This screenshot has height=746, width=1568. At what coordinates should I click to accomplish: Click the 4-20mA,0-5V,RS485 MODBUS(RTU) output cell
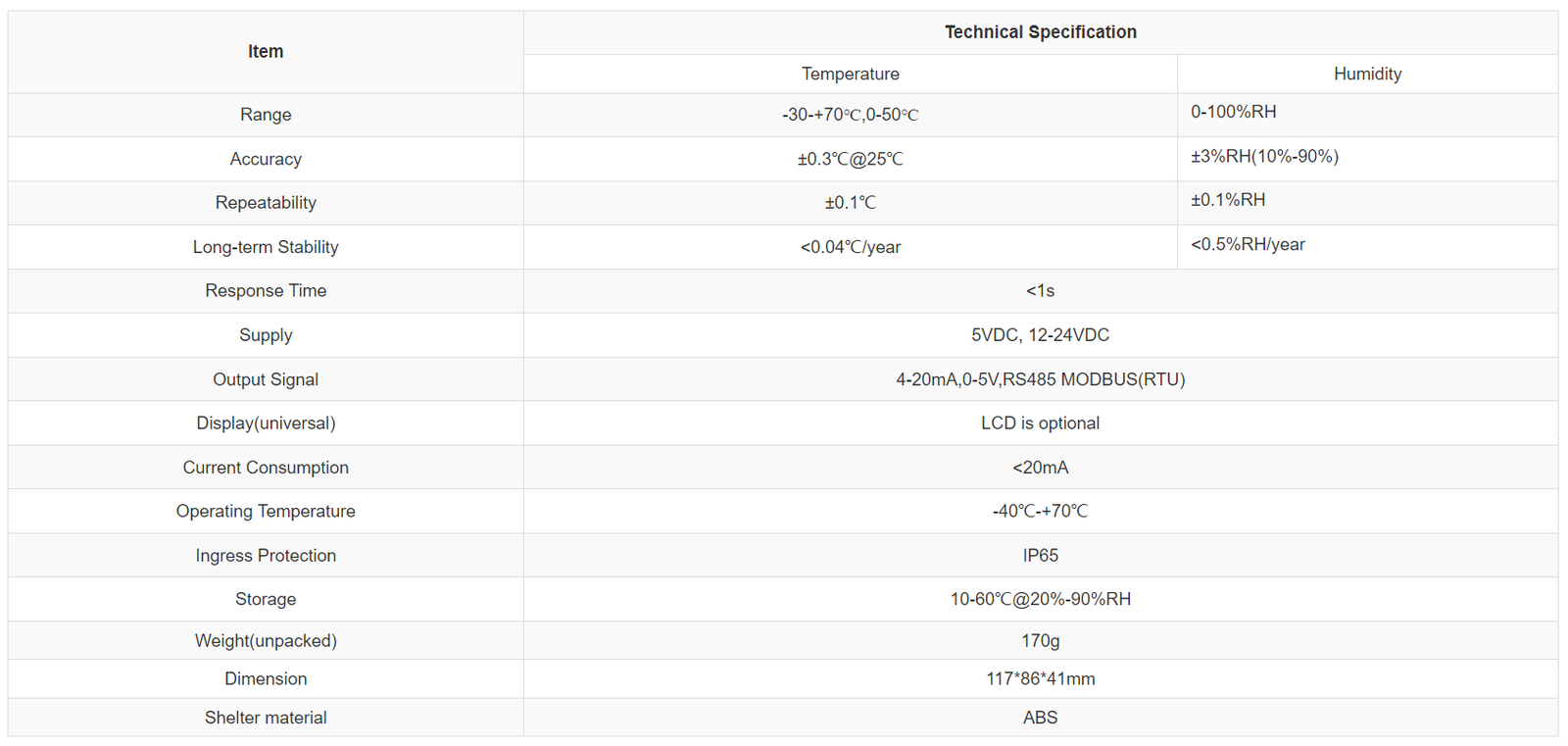(1040, 379)
